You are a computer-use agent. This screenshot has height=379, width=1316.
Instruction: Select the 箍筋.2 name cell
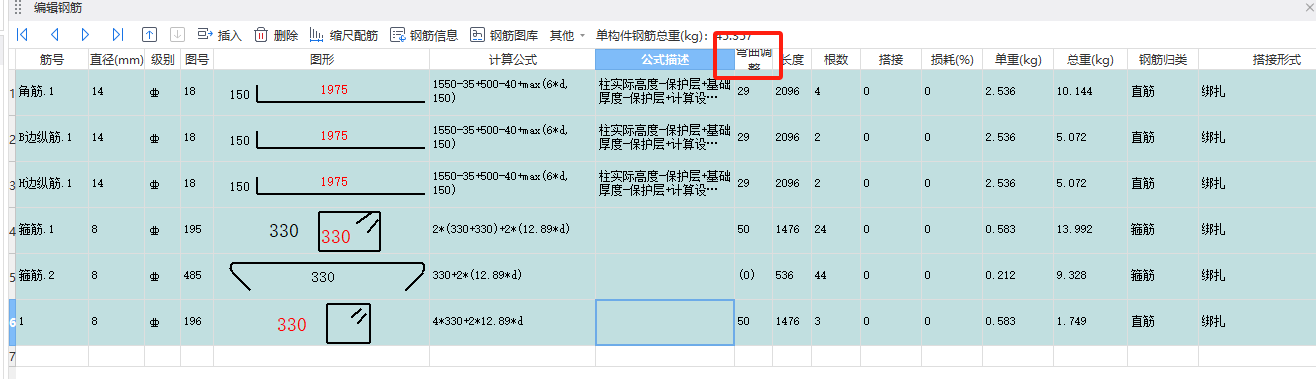[x=52, y=276]
